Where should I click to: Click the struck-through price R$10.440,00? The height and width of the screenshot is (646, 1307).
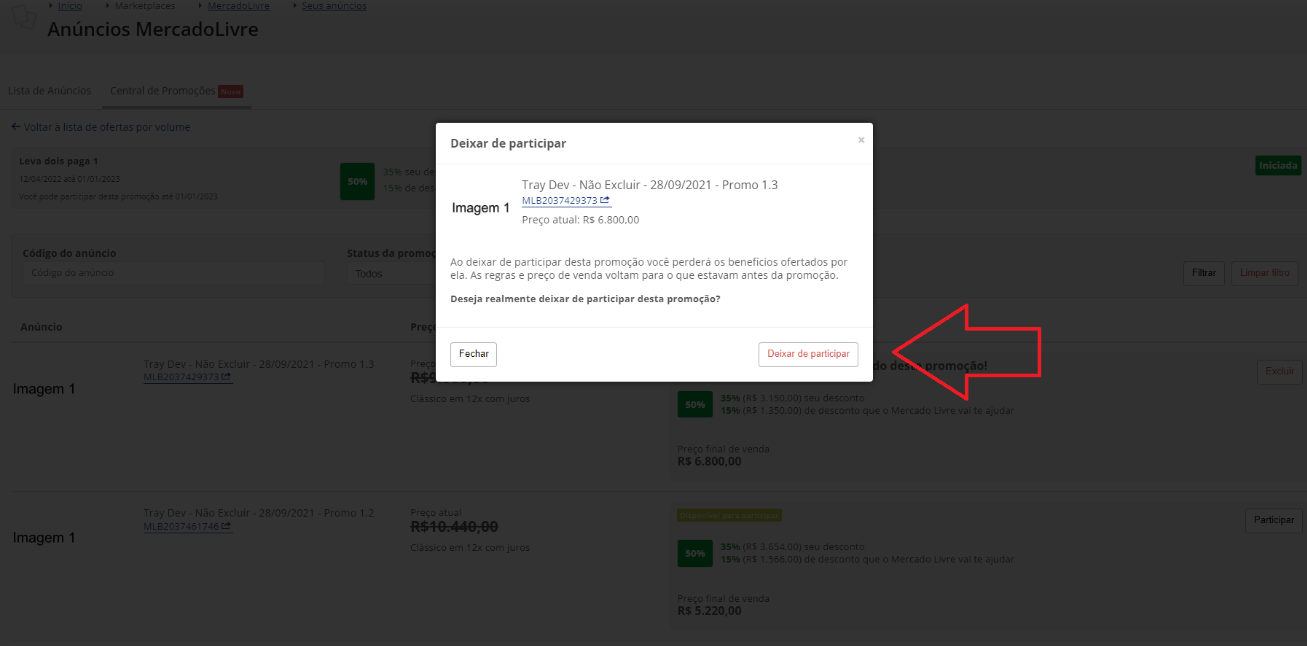click(x=454, y=527)
